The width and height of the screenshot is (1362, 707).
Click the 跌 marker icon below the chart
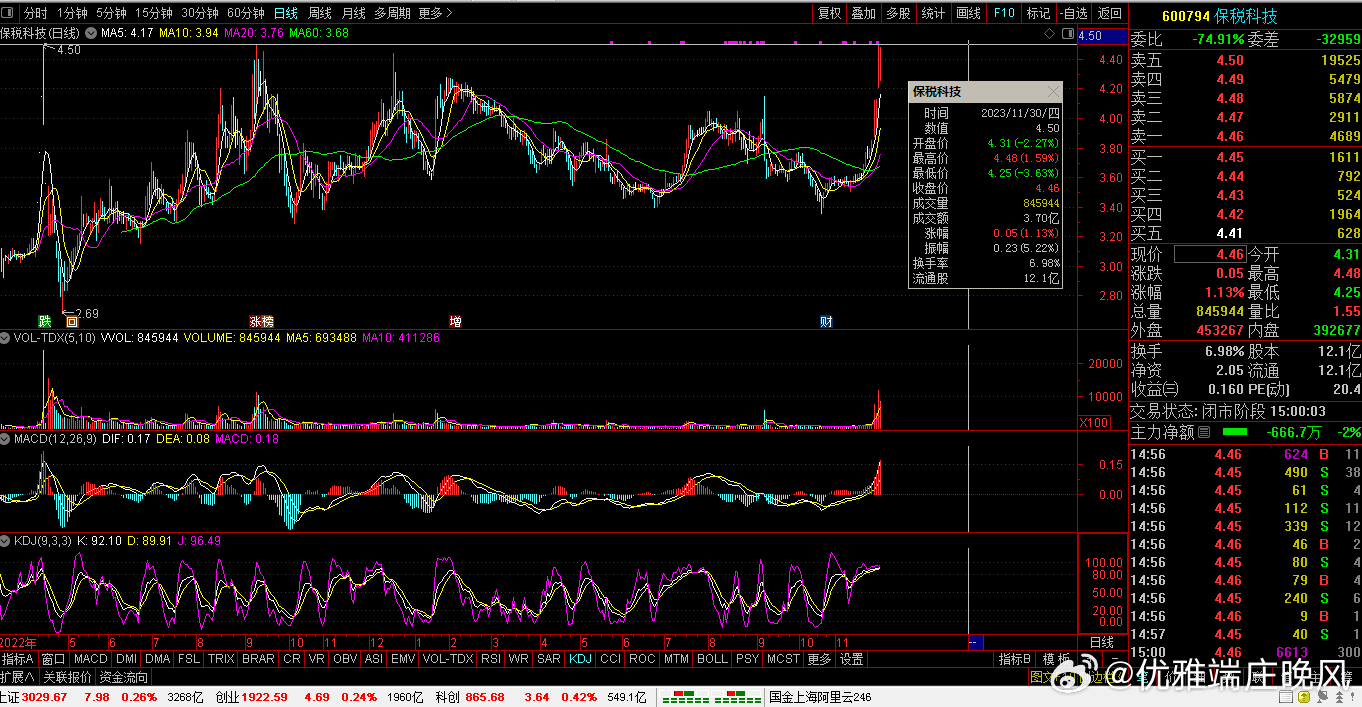click(x=44, y=321)
